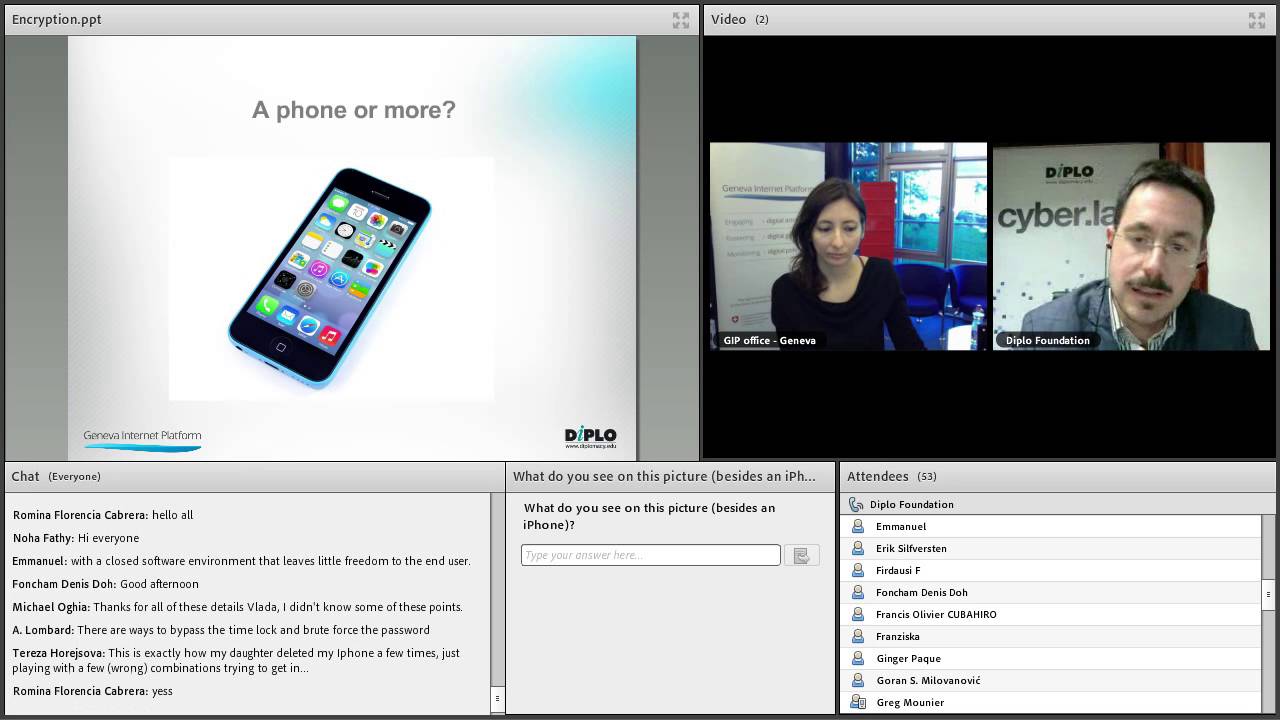Viewport: 1280px width, 720px height.
Task: Click Romina's chat message "hello all"
Action: [103, 515]
